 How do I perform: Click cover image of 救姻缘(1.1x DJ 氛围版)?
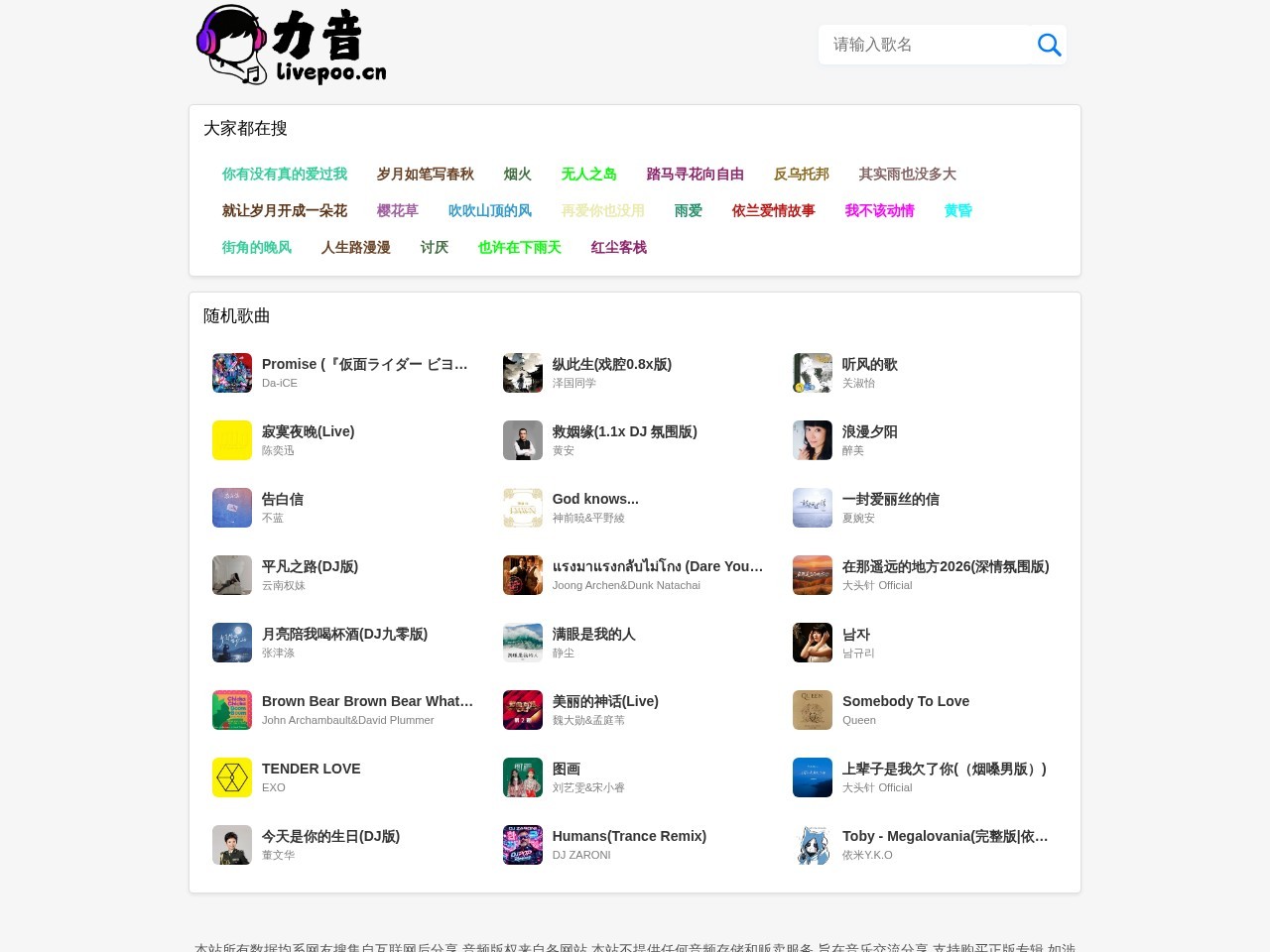523,440
